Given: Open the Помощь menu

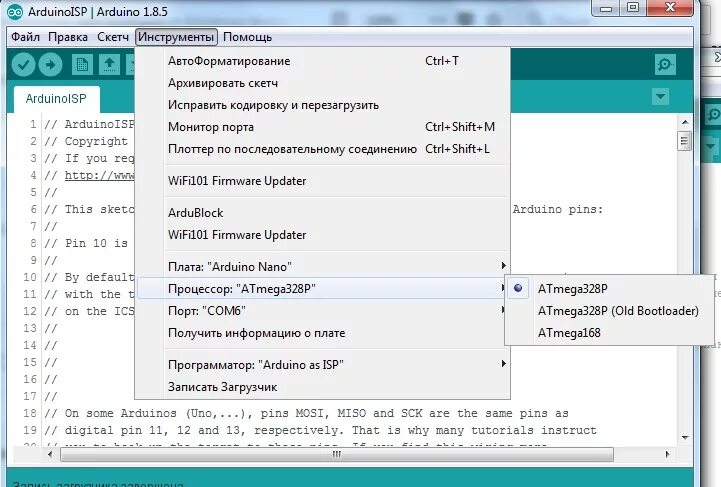Looking at the screenshot, I should pyautogui.click(x=247, y=37).
